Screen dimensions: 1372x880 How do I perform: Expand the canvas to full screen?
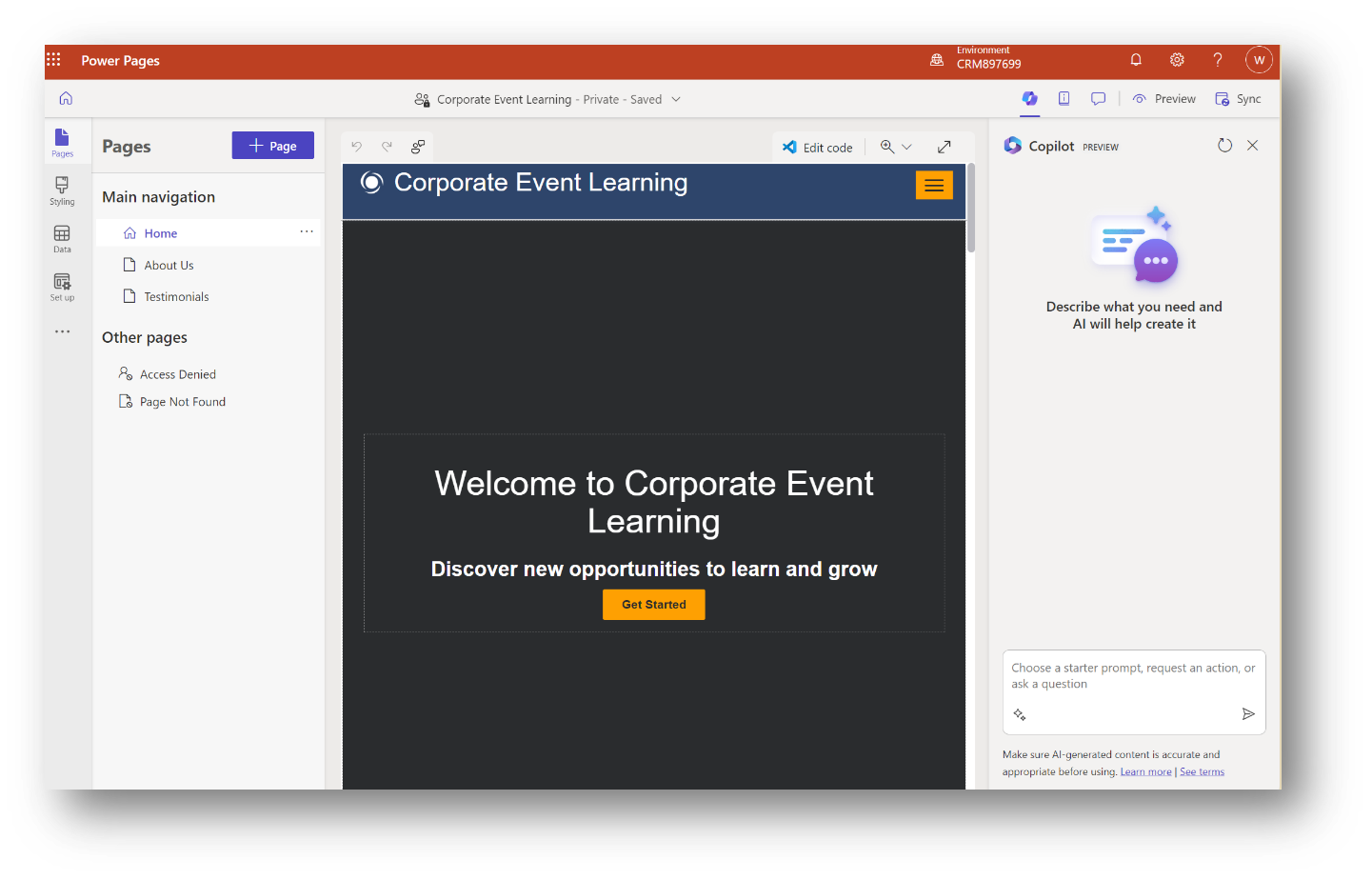tap(944, 147)
